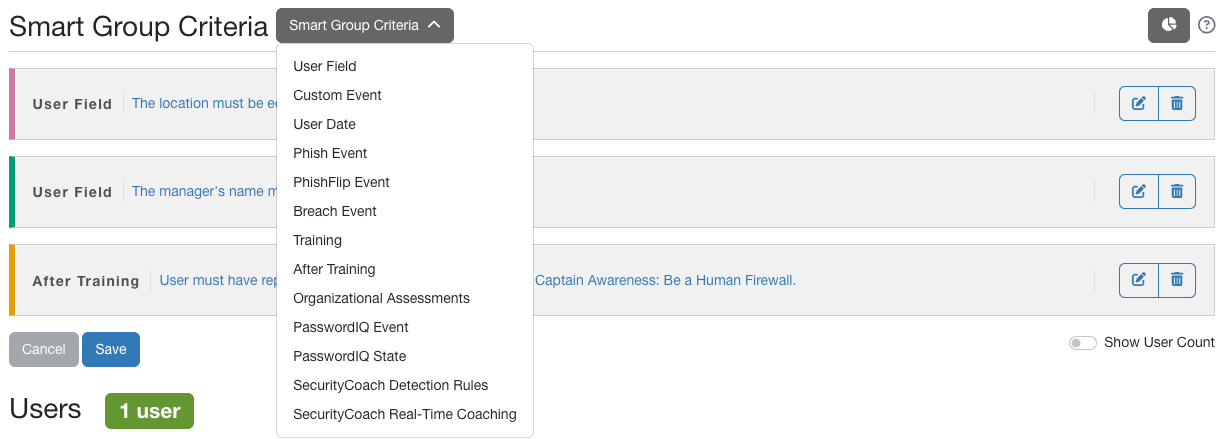This screenshot has height=439, width=1226.
Task: Edit the After Training criterion
Action: click(1138, 280)
